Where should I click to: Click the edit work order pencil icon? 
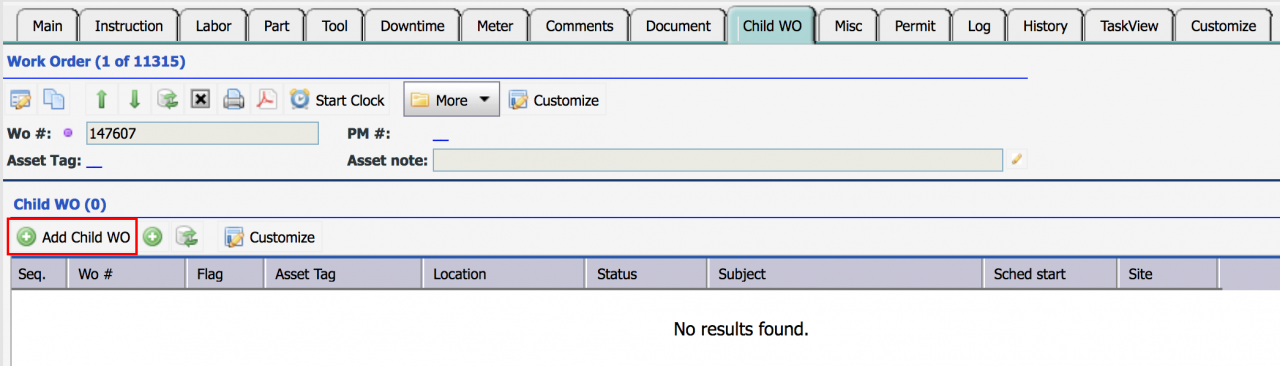[21, 100]
